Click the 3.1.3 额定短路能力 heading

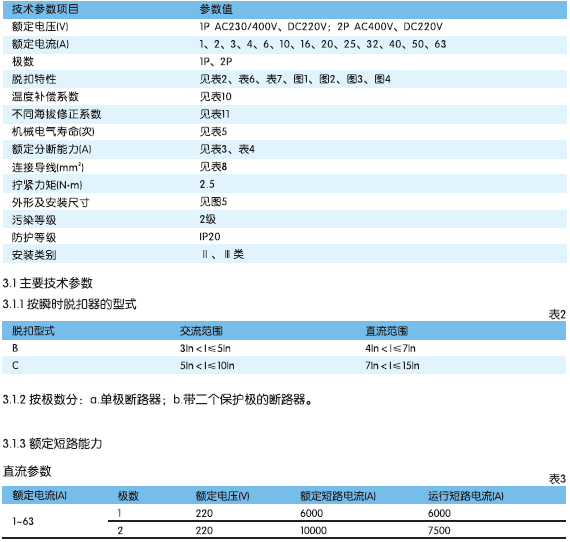[x=52, y=443]
